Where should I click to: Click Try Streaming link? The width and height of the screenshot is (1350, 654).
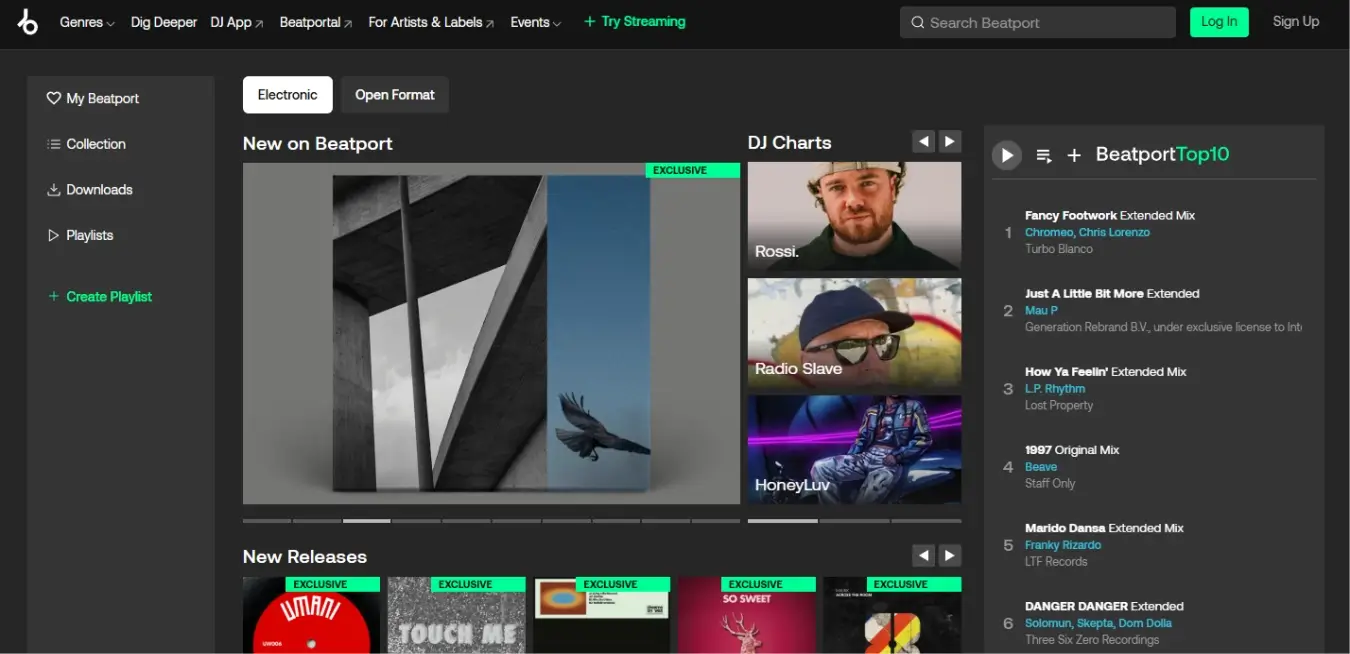[634, 21]
